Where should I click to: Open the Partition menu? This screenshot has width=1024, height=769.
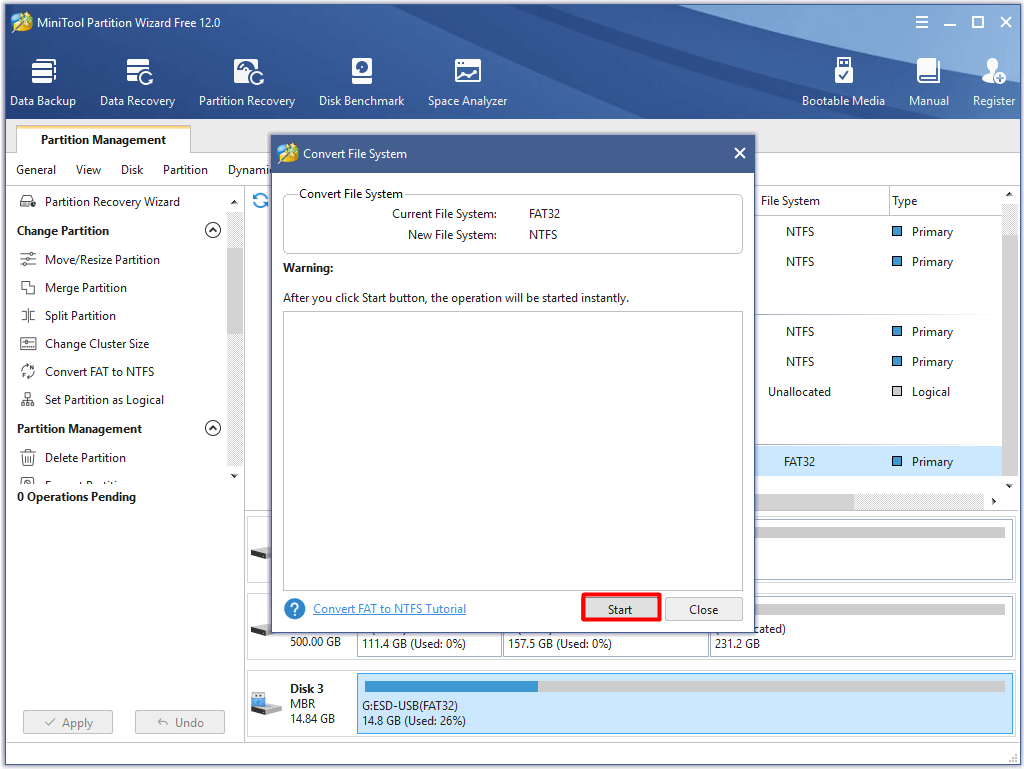pos(185,170)
